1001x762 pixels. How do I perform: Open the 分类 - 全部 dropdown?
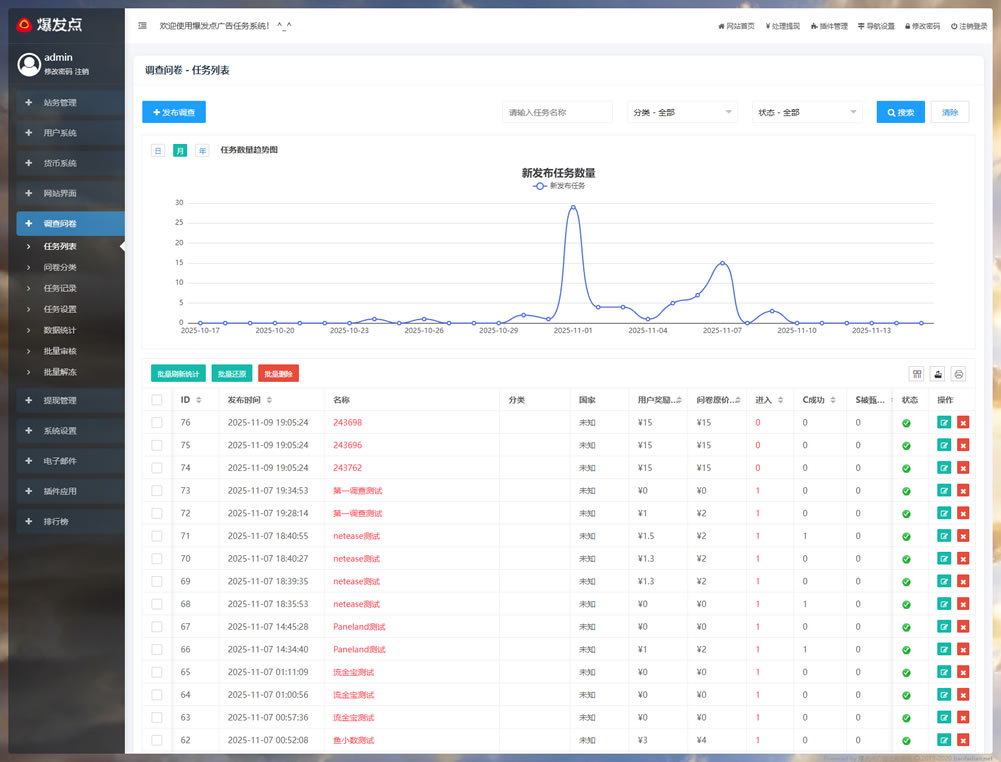pyautogui.click(x=682, y=113)
